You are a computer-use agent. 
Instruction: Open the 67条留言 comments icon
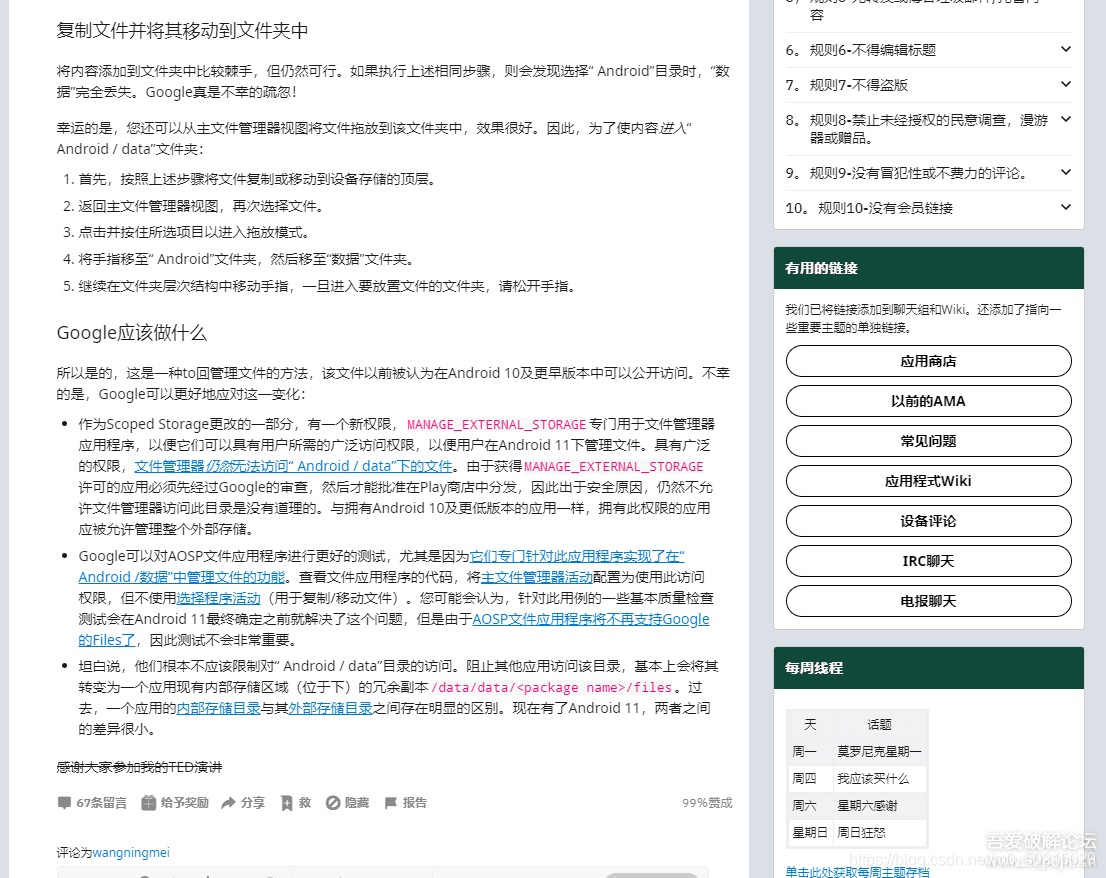tap(64, 803)
